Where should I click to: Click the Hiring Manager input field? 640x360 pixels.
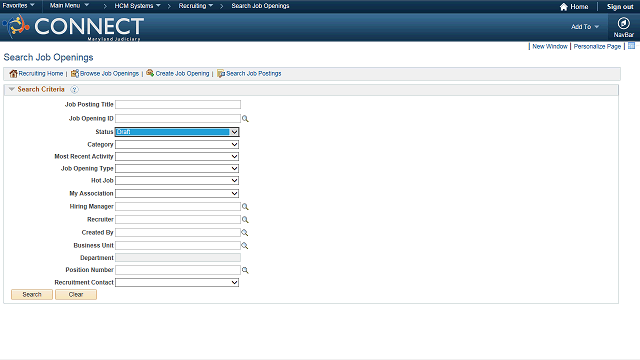178,207
